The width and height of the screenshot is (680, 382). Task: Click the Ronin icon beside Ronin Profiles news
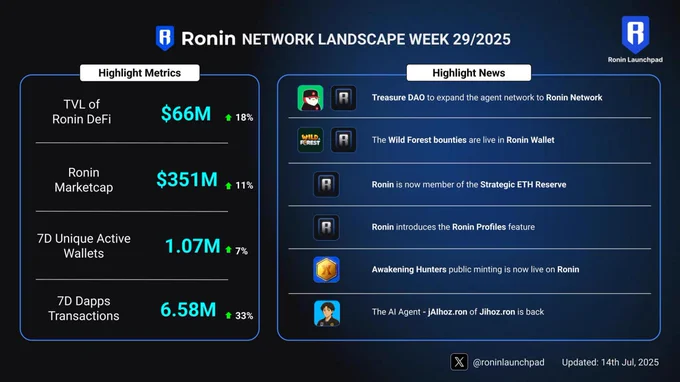click(x=326, y=227)
